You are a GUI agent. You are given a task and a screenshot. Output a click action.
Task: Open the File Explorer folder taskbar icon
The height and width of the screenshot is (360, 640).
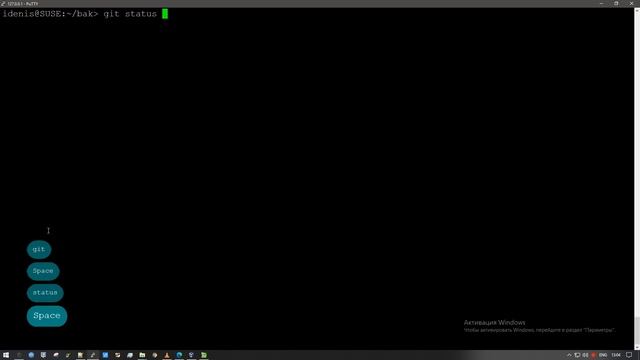[x=142, y=355]
